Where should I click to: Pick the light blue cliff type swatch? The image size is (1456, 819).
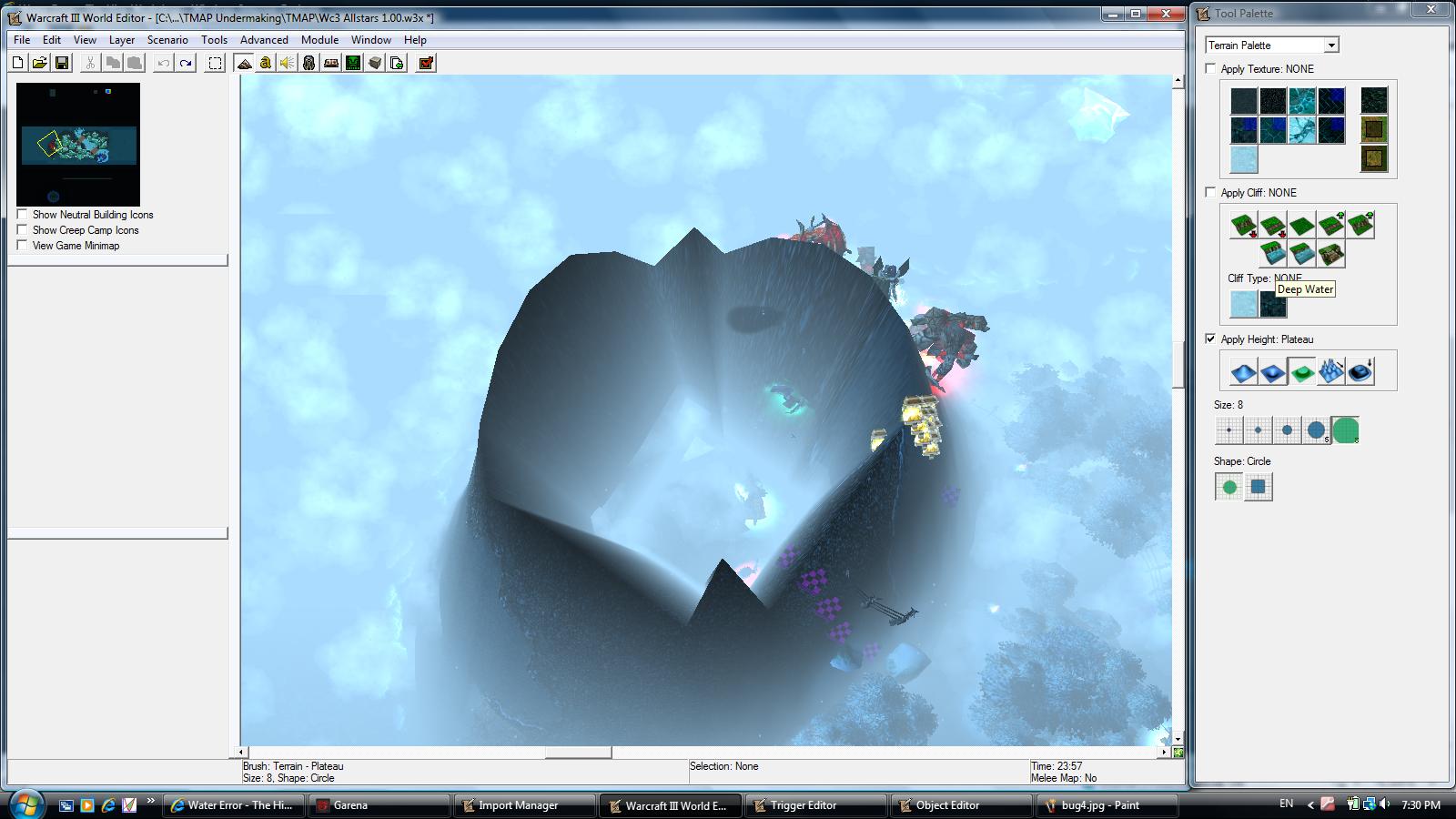1243,303
